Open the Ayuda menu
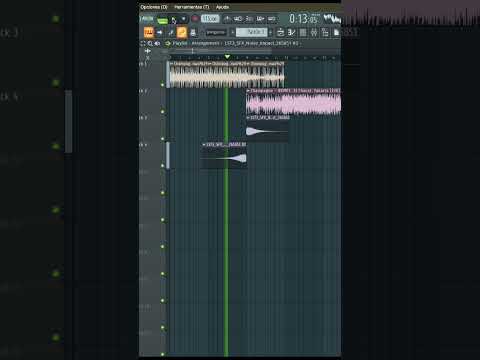Image resolution: width=480 pixels, height=360 pixels. pyautogui.click(x=222, y=7)
